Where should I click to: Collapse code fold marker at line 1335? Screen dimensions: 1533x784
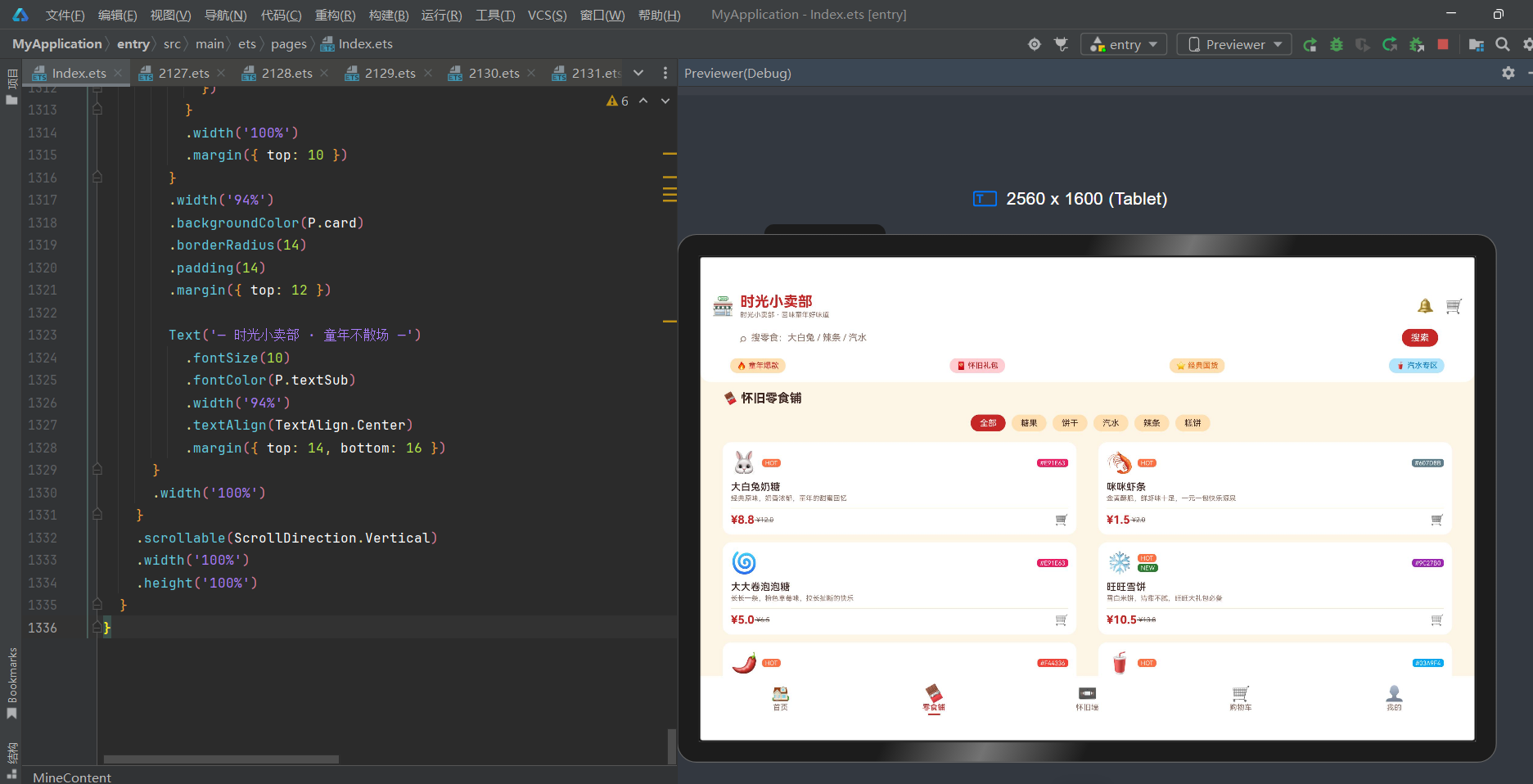[97, 605]
